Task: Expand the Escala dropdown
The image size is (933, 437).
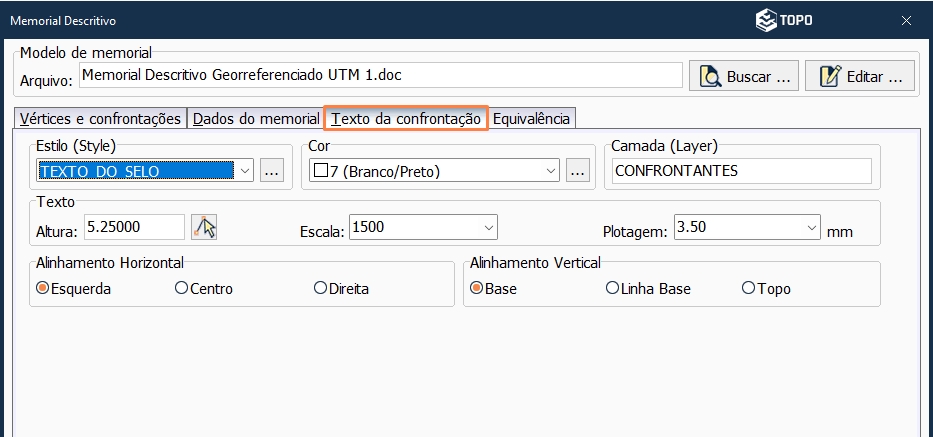Action: 488,227
